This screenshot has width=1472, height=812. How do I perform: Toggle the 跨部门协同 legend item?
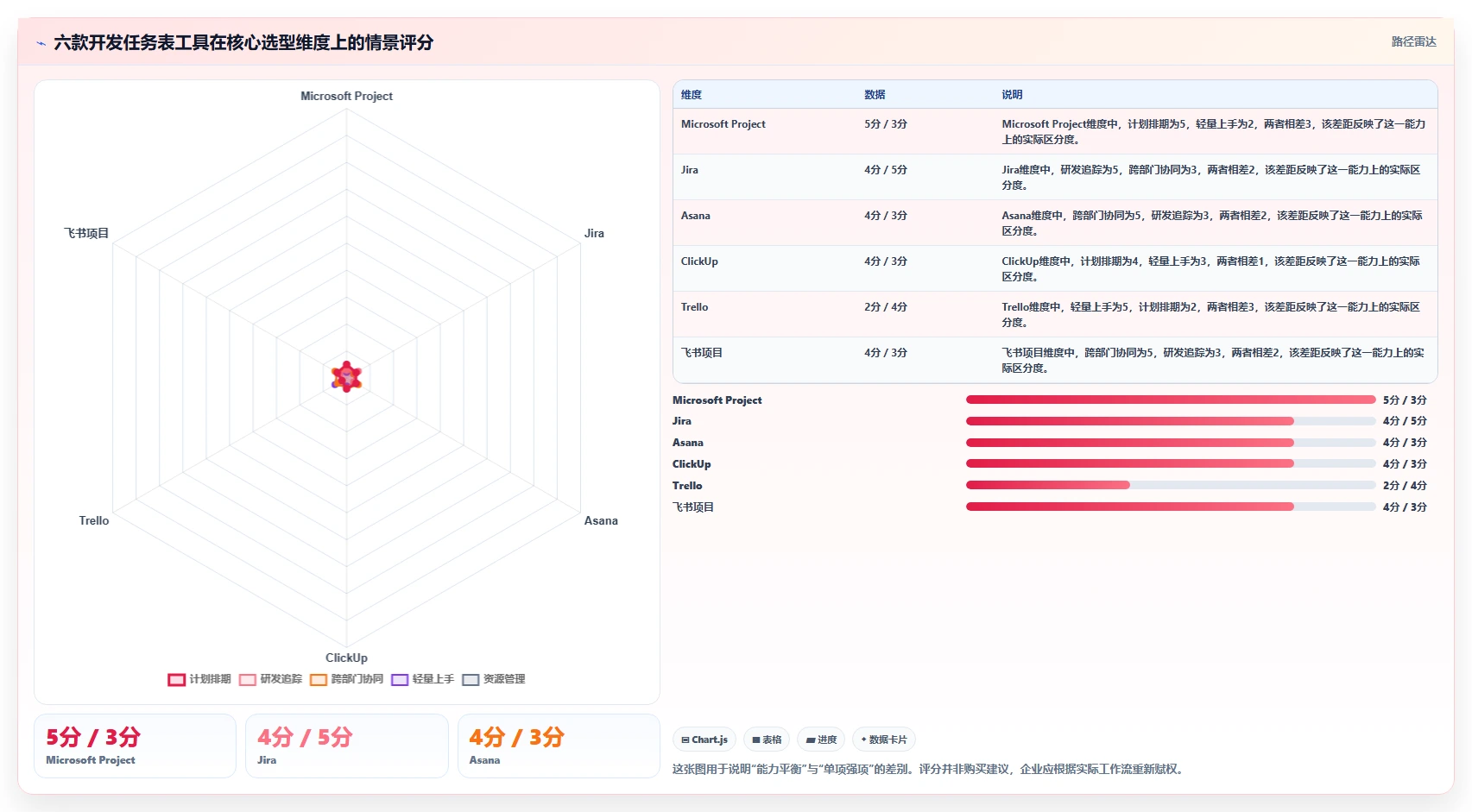pyautogui.click(x=346, y=680)
